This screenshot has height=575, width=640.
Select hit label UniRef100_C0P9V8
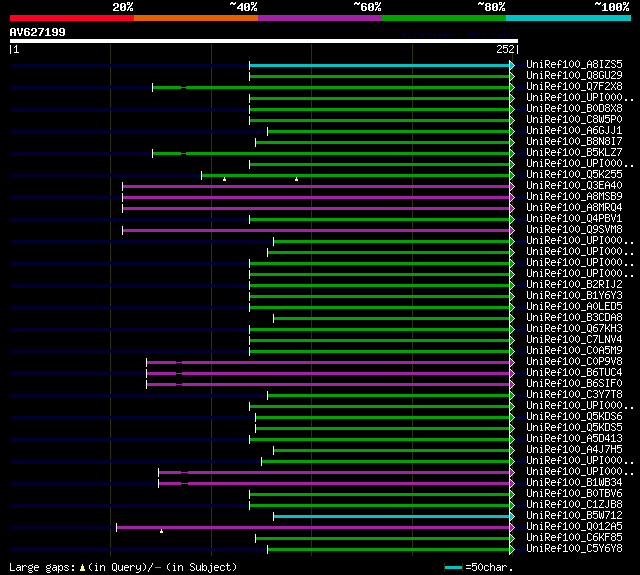tap(574, 362)
